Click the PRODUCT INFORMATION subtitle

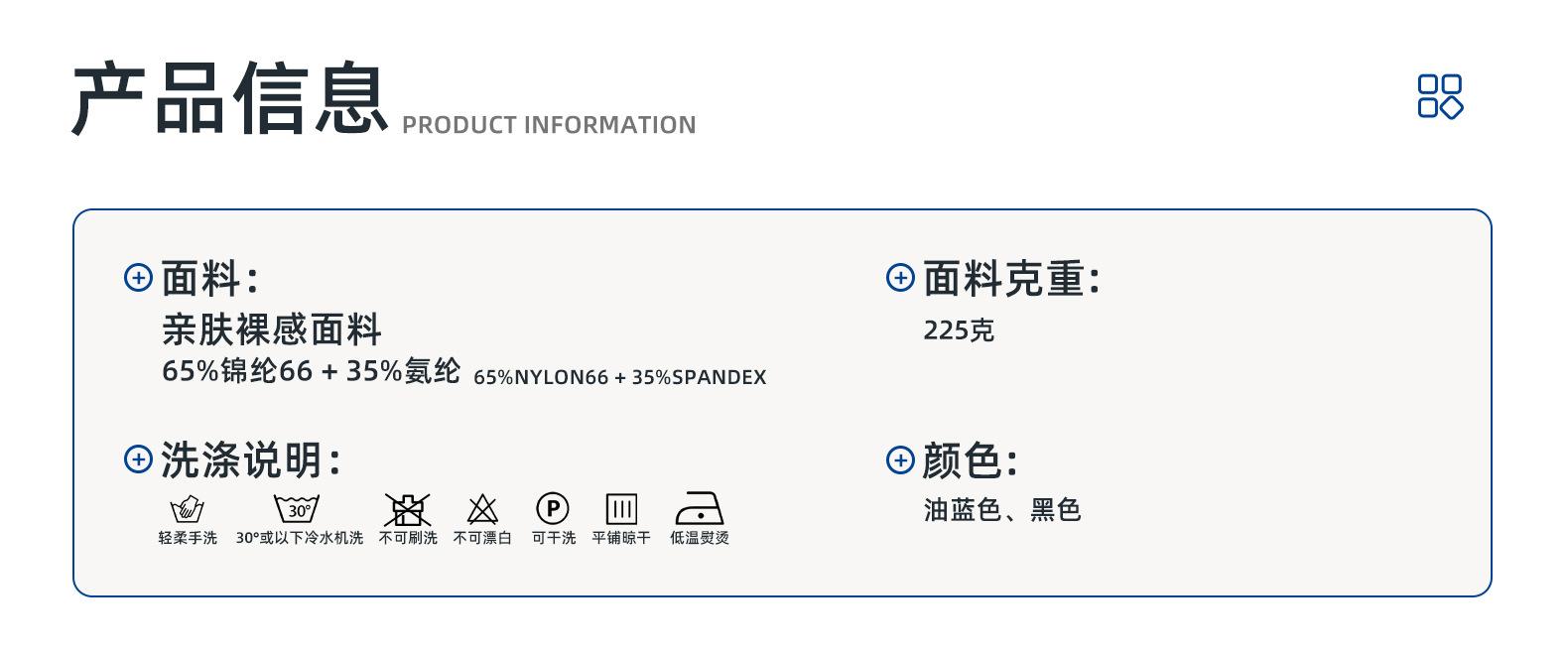(x=549, y=125)
